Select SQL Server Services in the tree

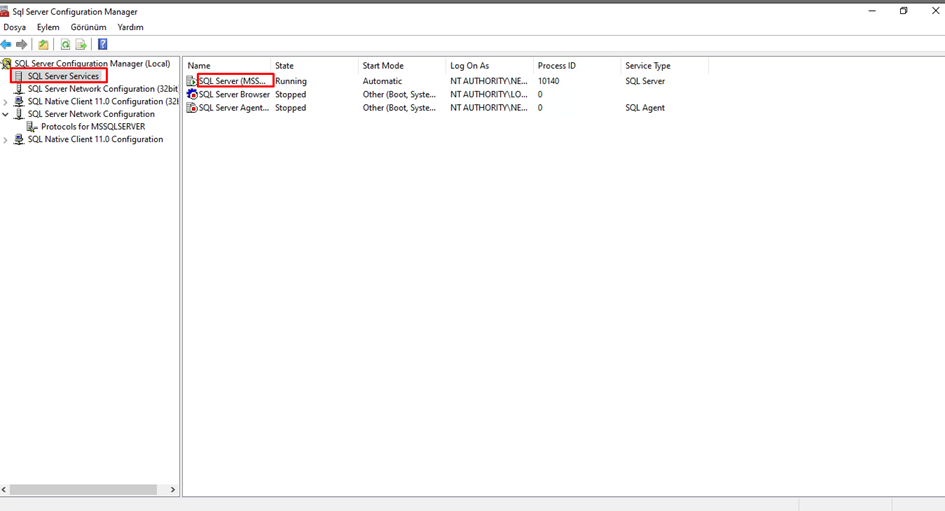[x=63, y=76]
